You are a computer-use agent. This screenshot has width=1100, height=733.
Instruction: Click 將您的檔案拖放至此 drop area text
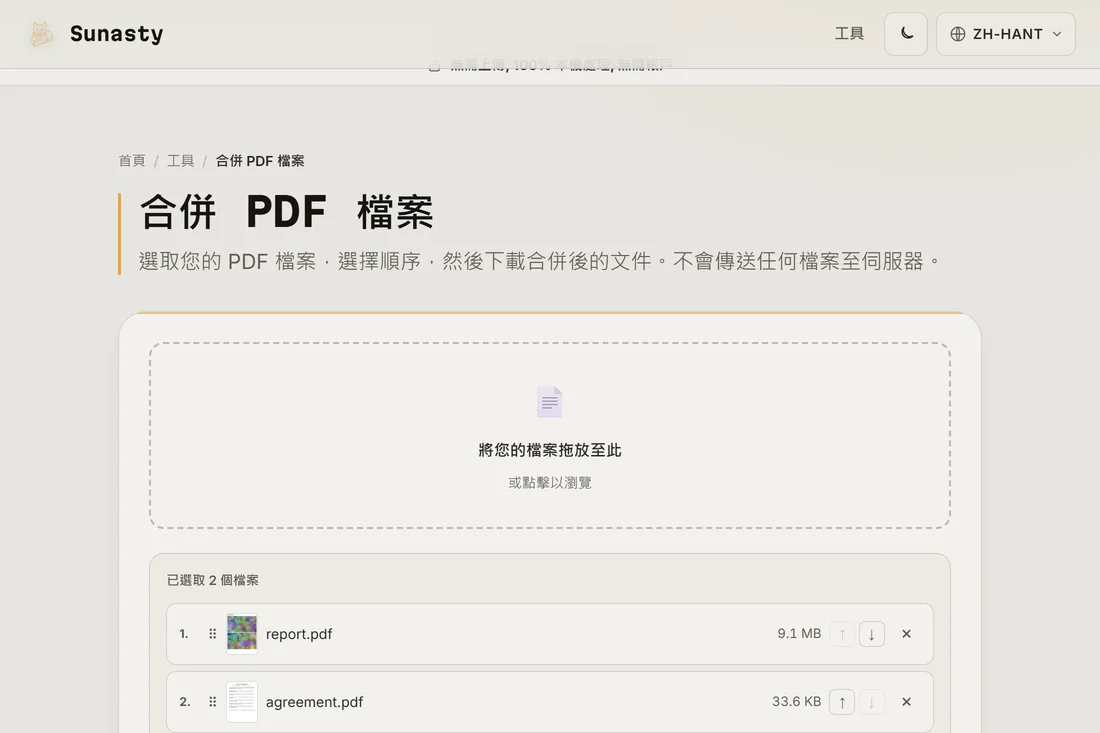point(549,450)
